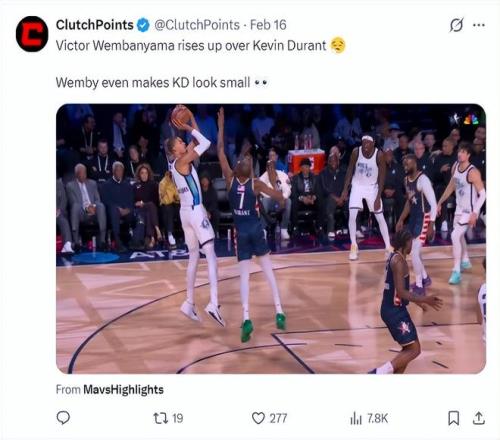Click the reply comment icon
The height and width of the screenshot is (440, 500).
tap(63, 418)
